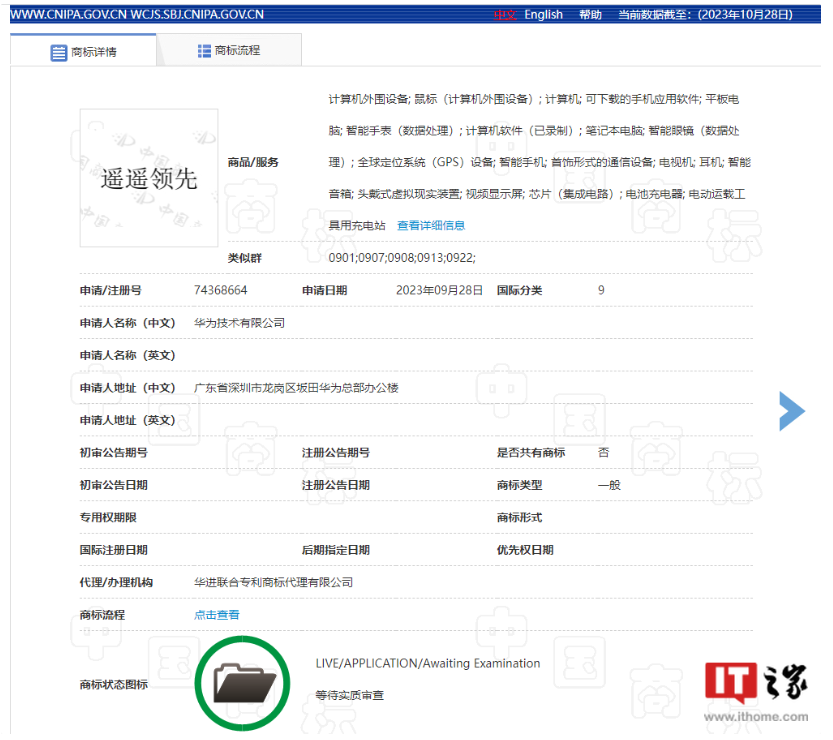Go to next record with blue arrow
833x740 pixels.
(x=791, y=411)
